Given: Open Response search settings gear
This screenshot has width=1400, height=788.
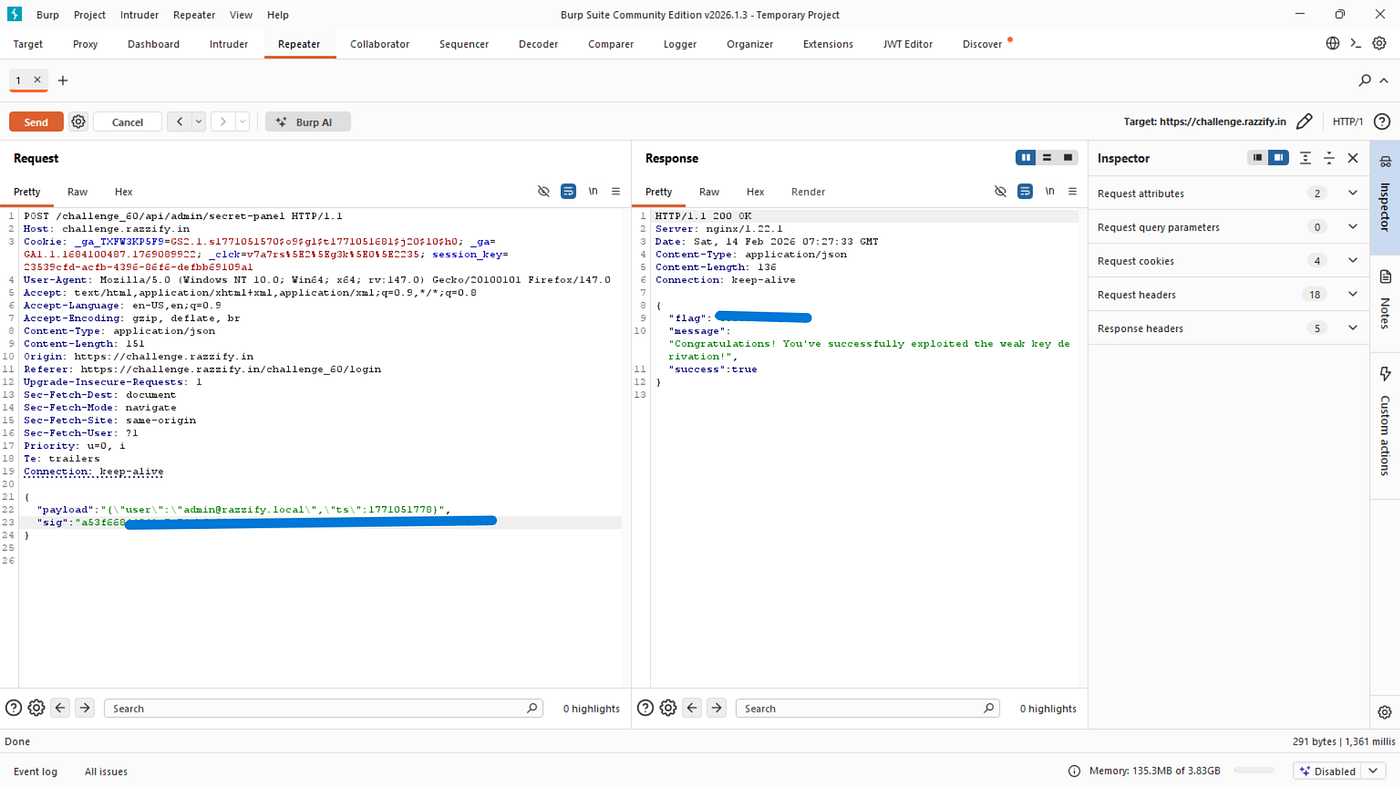Looking at the screenshot, I should [668, 708].
